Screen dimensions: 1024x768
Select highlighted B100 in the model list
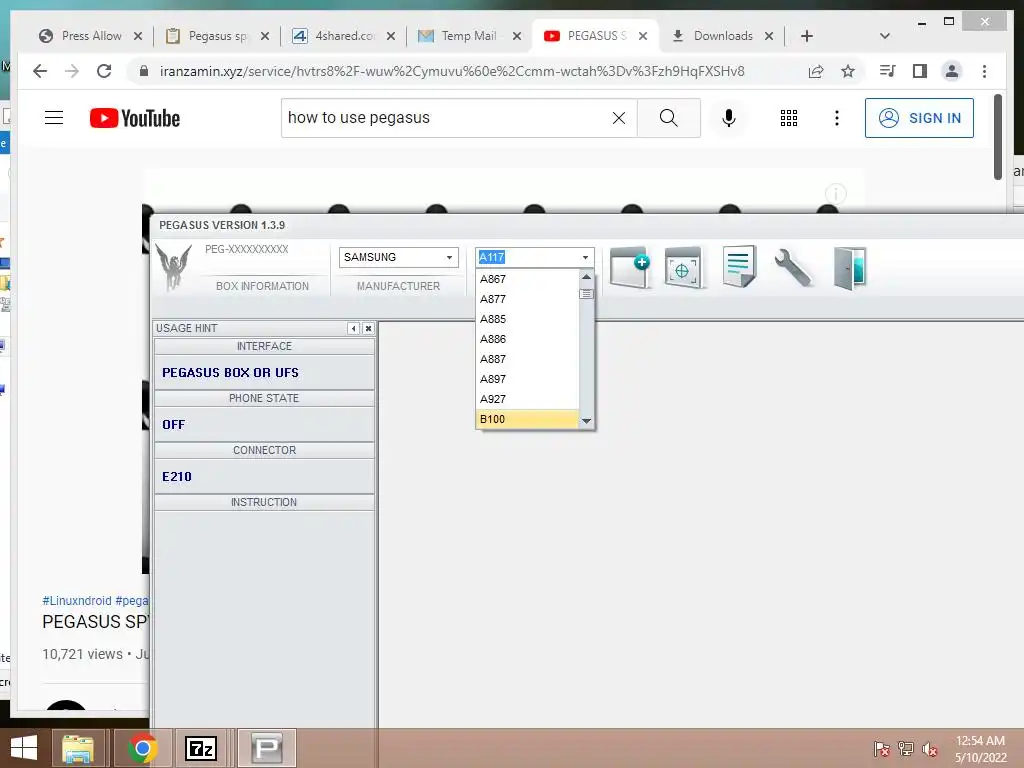tap(527, 419)
